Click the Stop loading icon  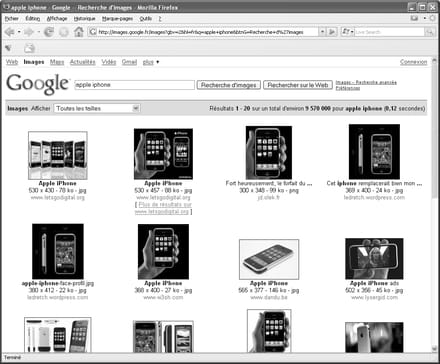64,32
